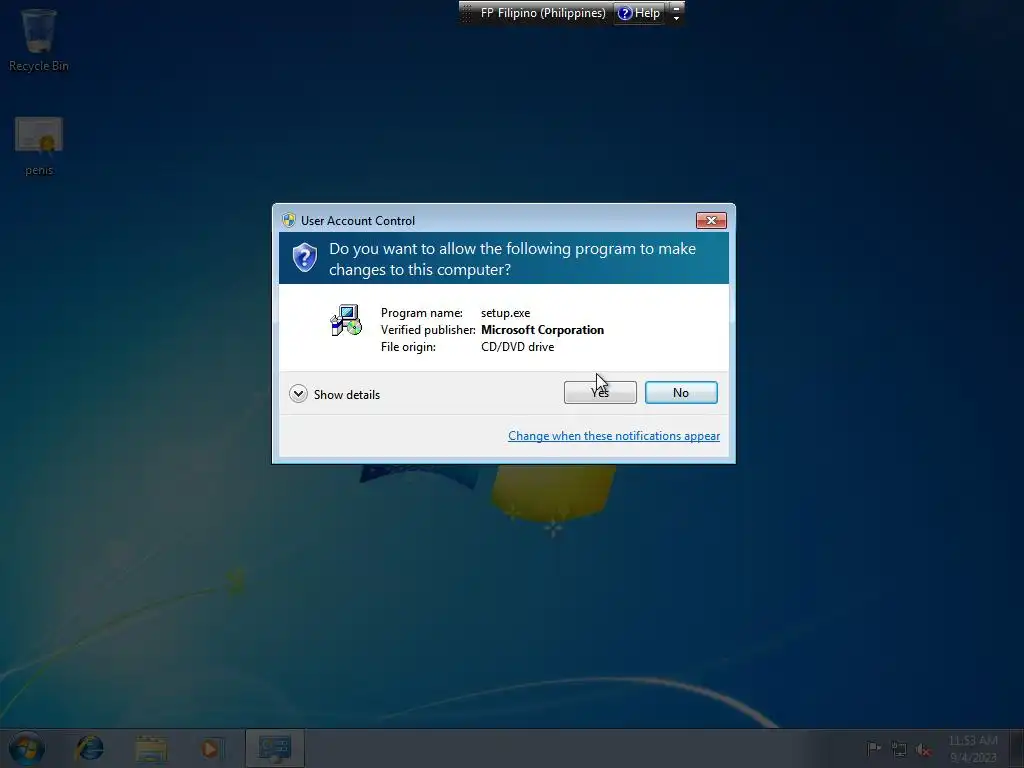The image size is (1024, 768).
Task: Click No to deny setup.exe
Action: [680, 392]
